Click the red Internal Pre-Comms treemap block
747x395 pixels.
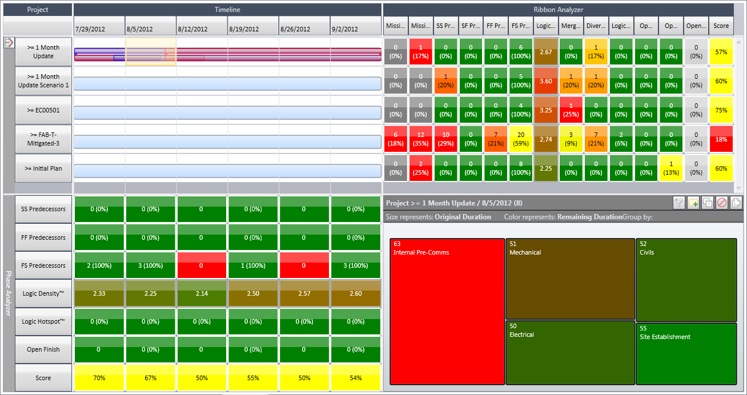tap(447, 312)
